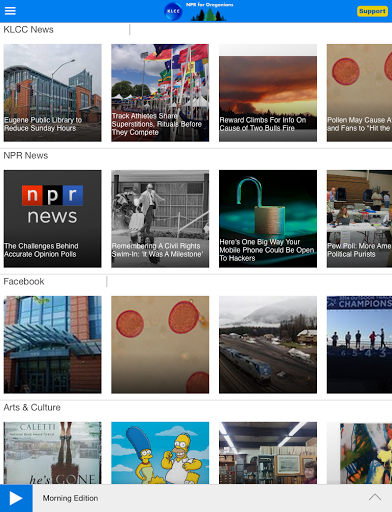
Task: Open Track Athletes Share Superstitions article
Action: [160, 93]
